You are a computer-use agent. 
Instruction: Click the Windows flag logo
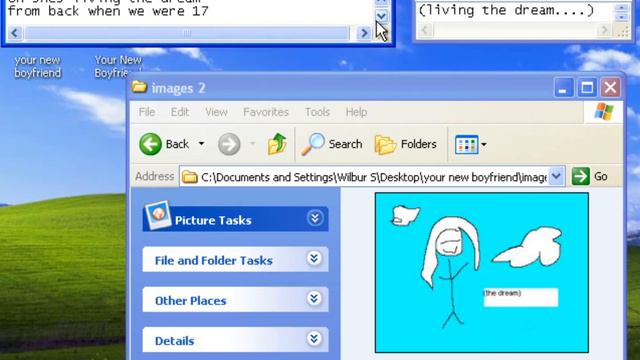tap(604, 112)
